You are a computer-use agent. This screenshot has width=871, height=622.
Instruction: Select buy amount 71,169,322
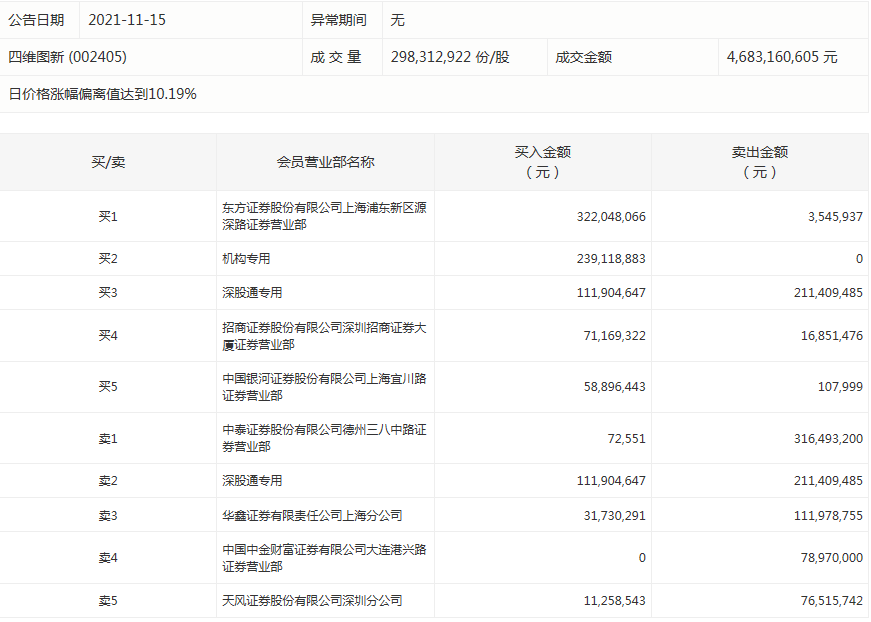coord(614,336)
